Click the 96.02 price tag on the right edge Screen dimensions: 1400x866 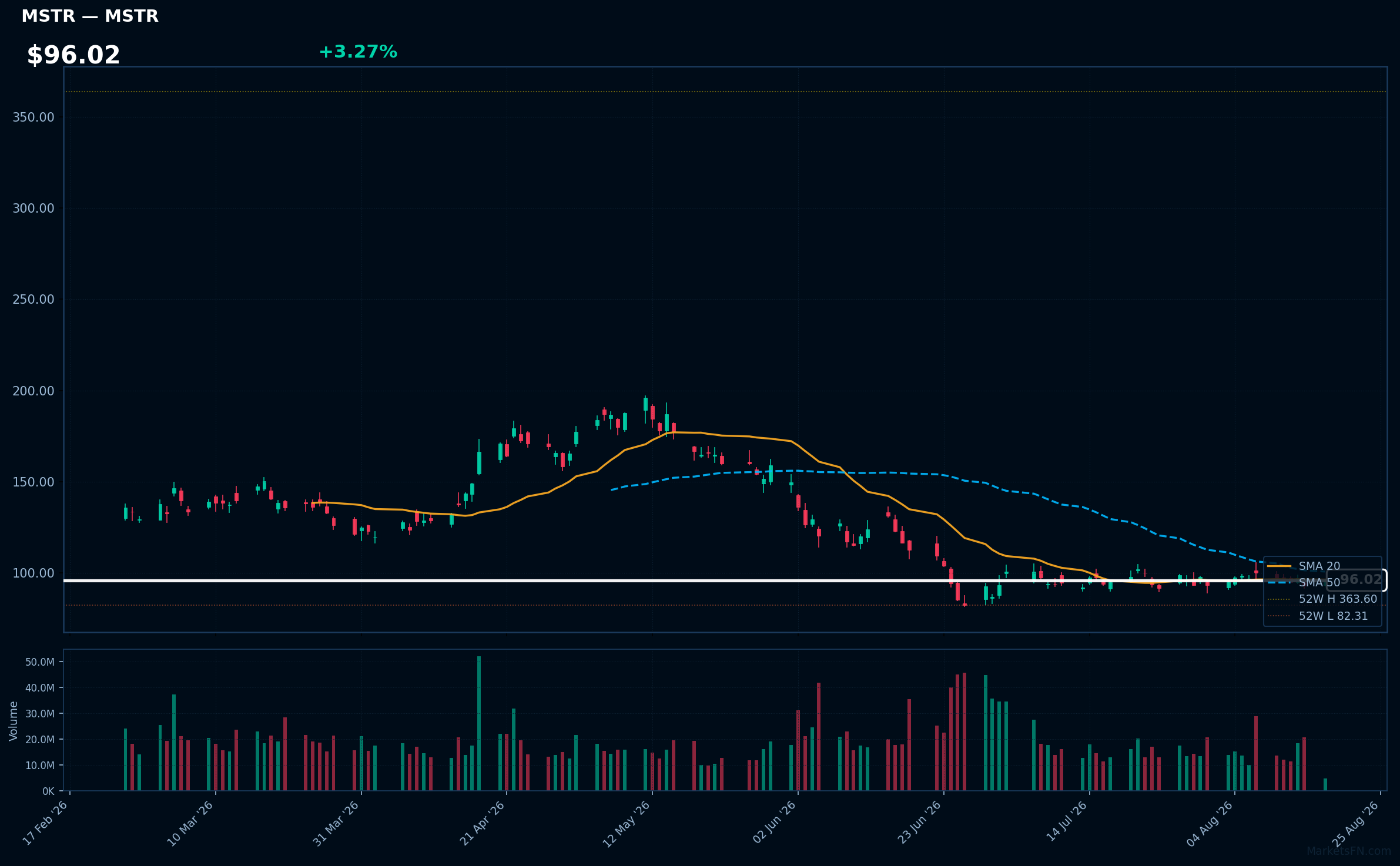tap(1357, 580)
